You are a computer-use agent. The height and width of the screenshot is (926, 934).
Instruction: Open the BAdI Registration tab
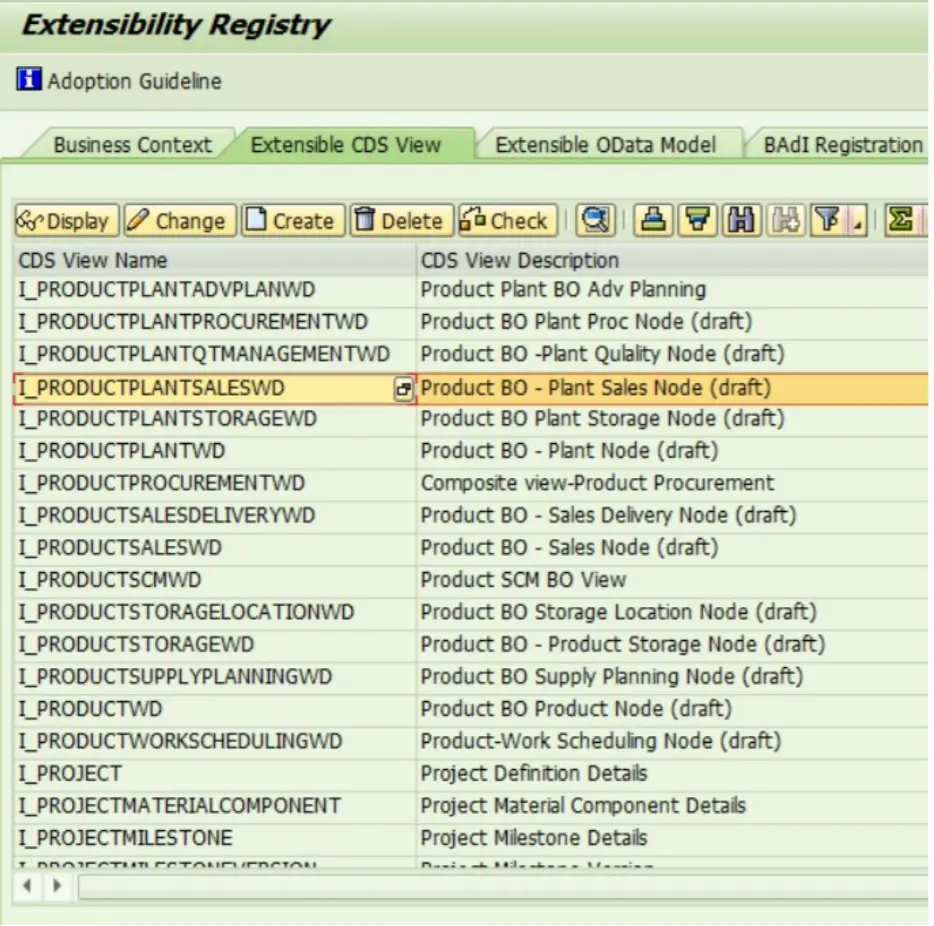(842, 145)
